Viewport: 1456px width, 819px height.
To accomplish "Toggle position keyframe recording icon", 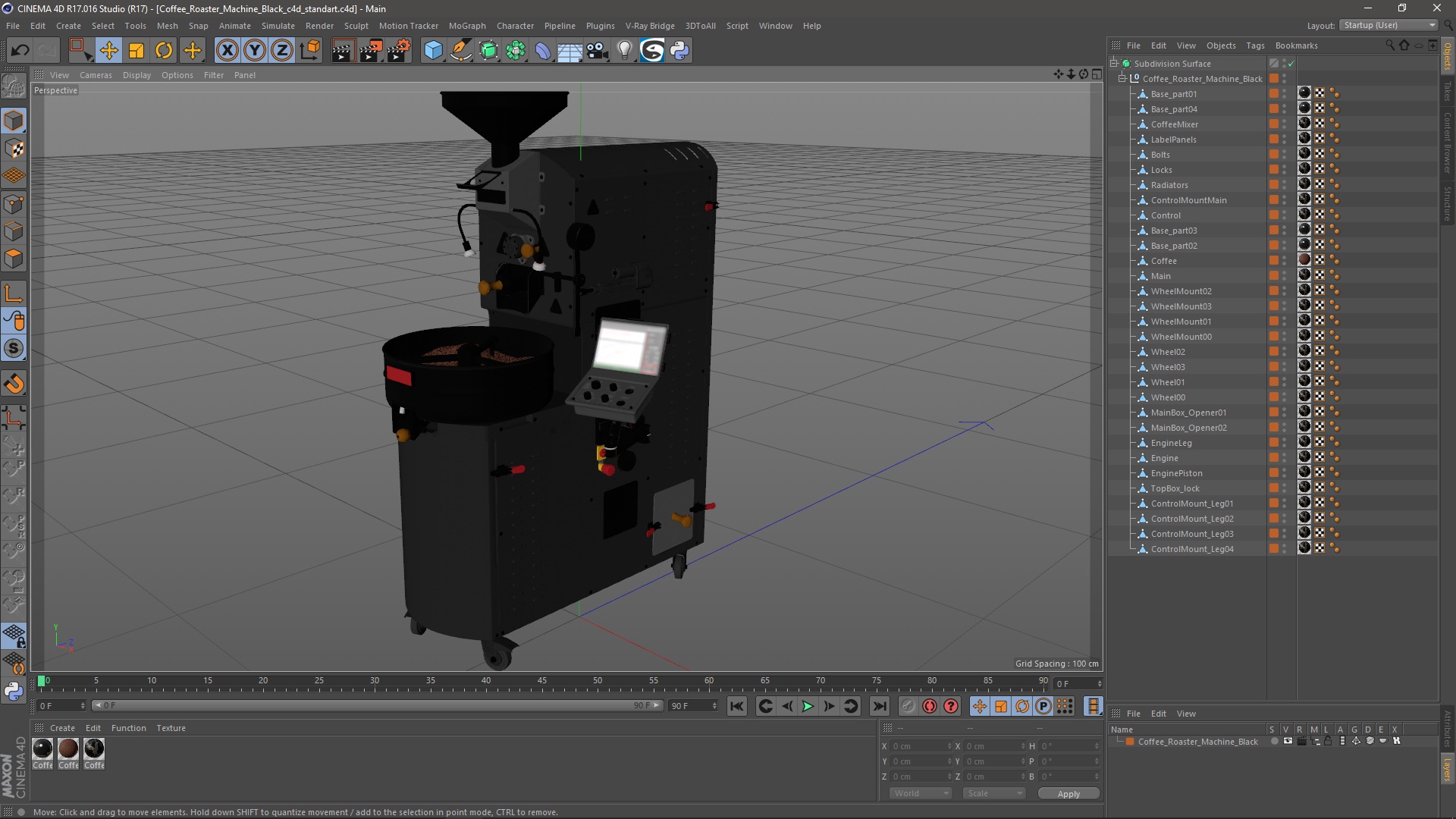I will point(979,707).
